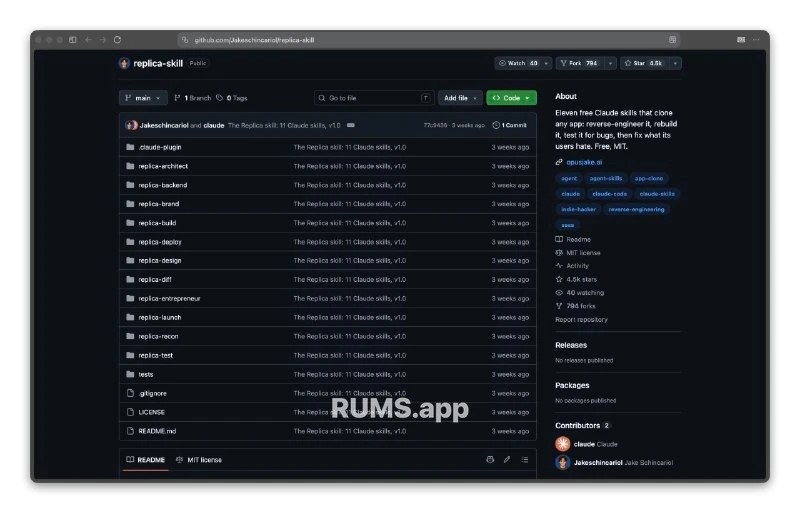Open the green Code dropdown button
Viewport: 800px width, 513px height.
pos(512,98)
